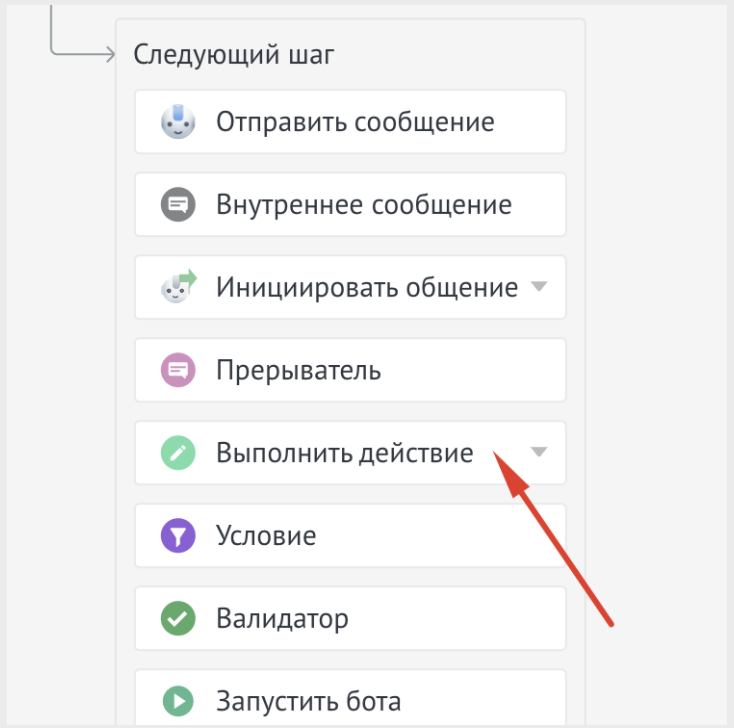Choose the Внутреннее сообщение step label

click(x=363, y=205)
